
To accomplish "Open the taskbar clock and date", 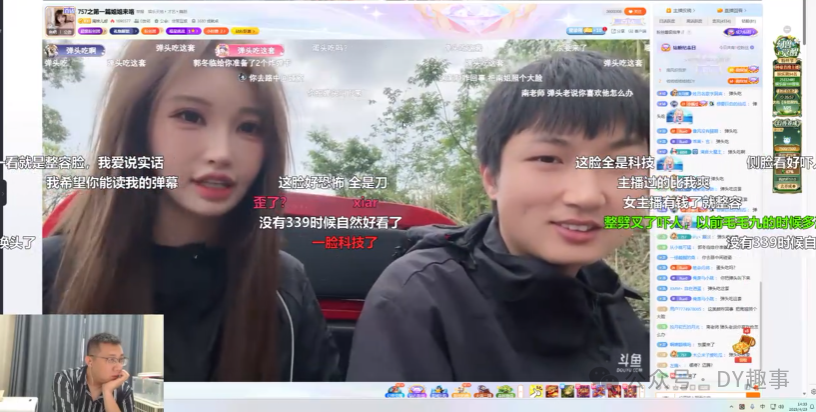I will 798,406.
